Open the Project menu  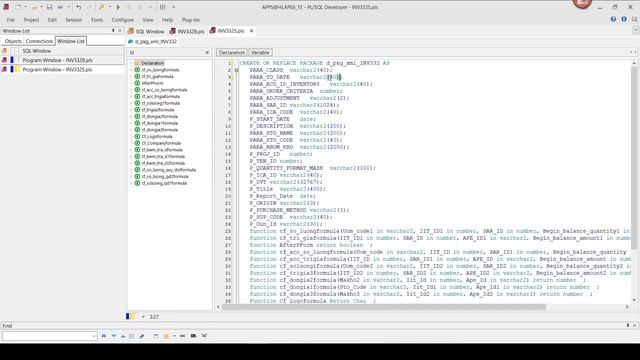tap(31, 20)
